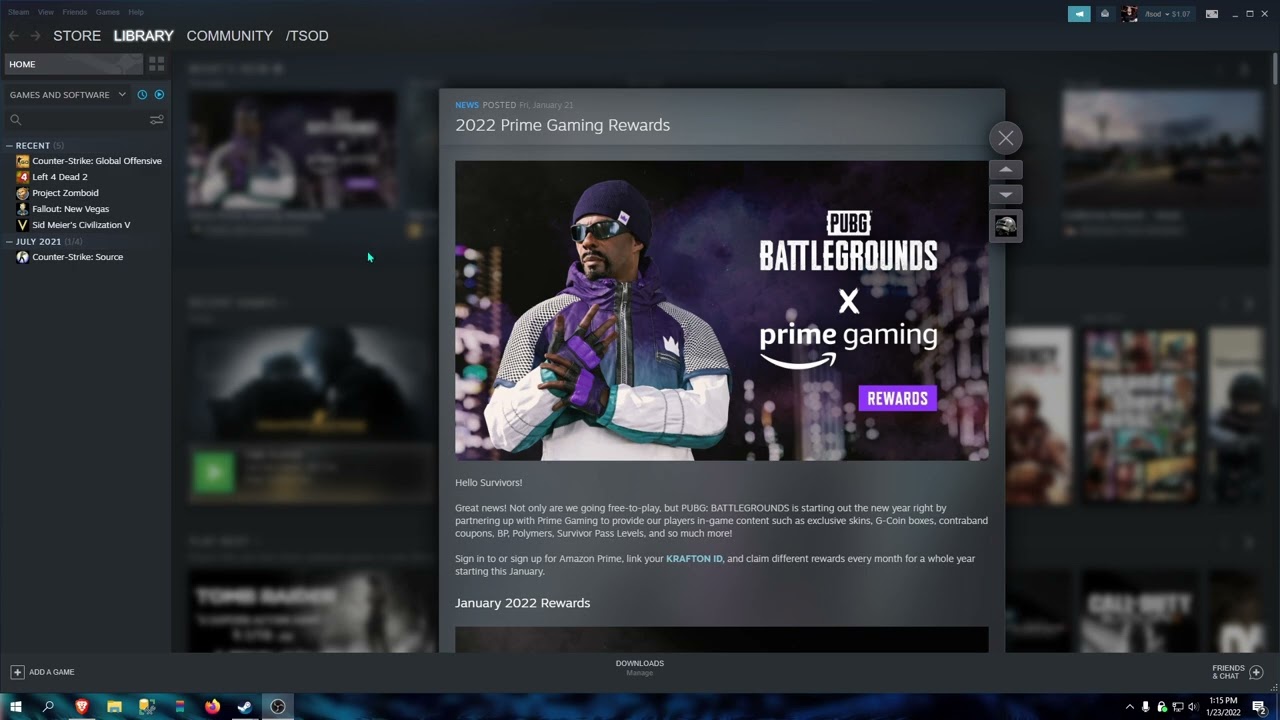
Task: Click the KRAFTON ID link in the article
Action: 694,559
